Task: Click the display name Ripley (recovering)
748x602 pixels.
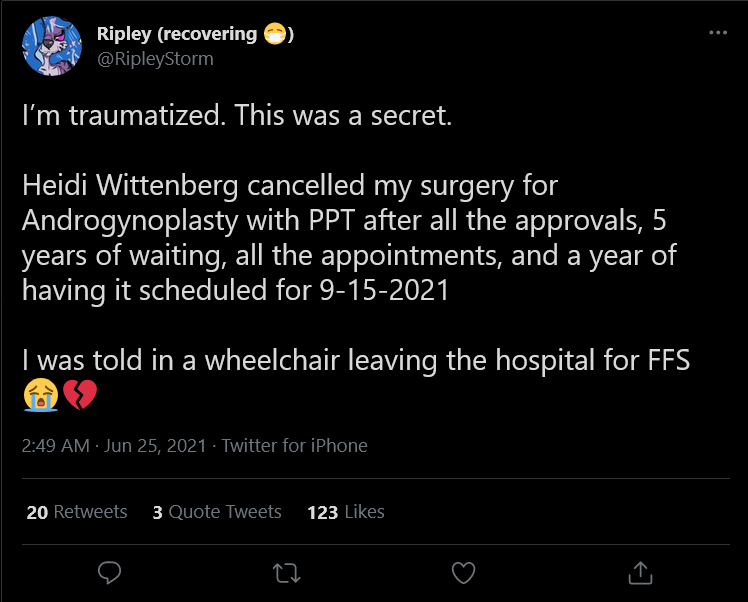Action: tap(195, 34)
